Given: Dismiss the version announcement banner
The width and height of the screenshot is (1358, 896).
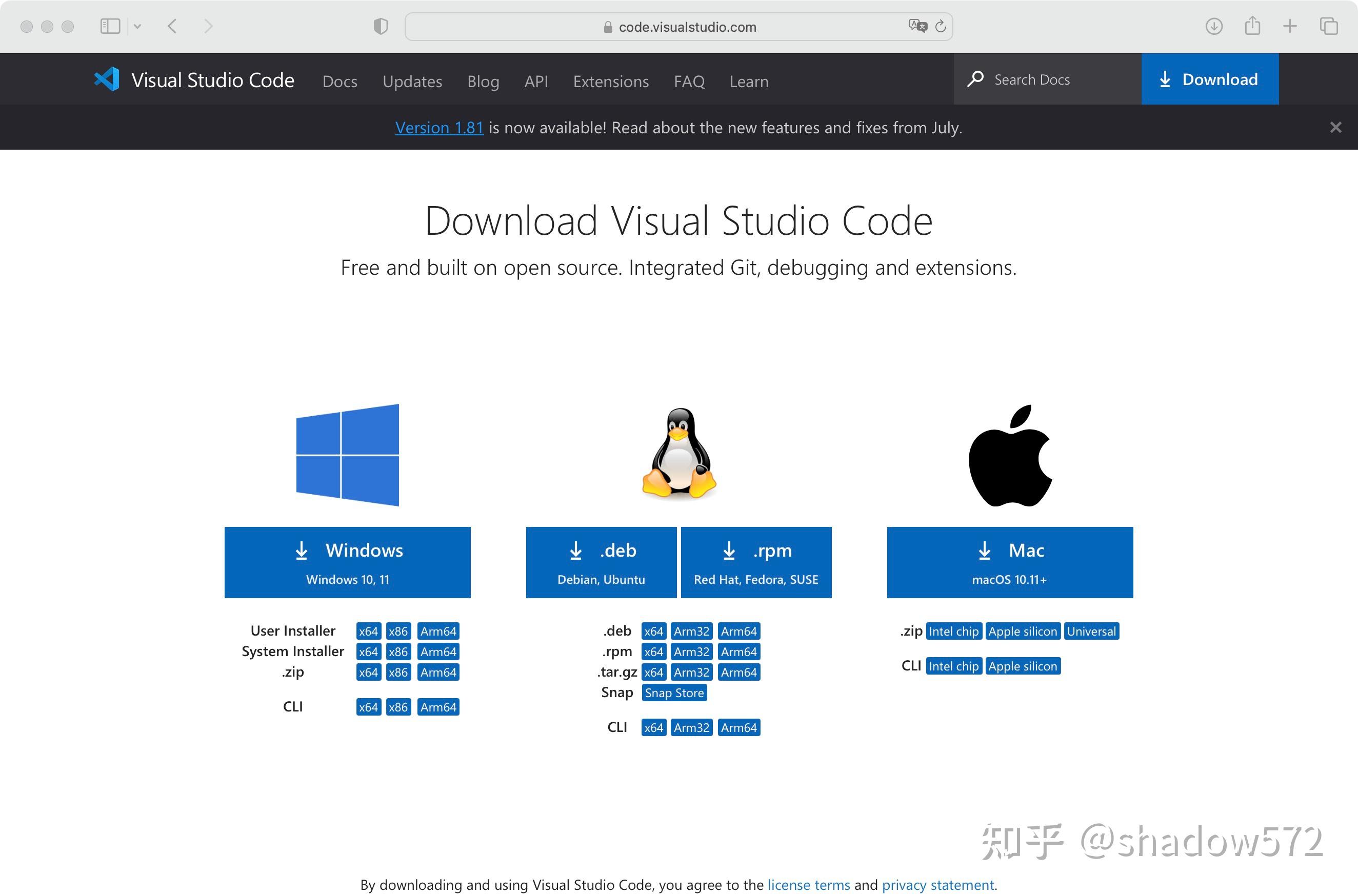Looking at the screenshot, I should coord(1336,127).
